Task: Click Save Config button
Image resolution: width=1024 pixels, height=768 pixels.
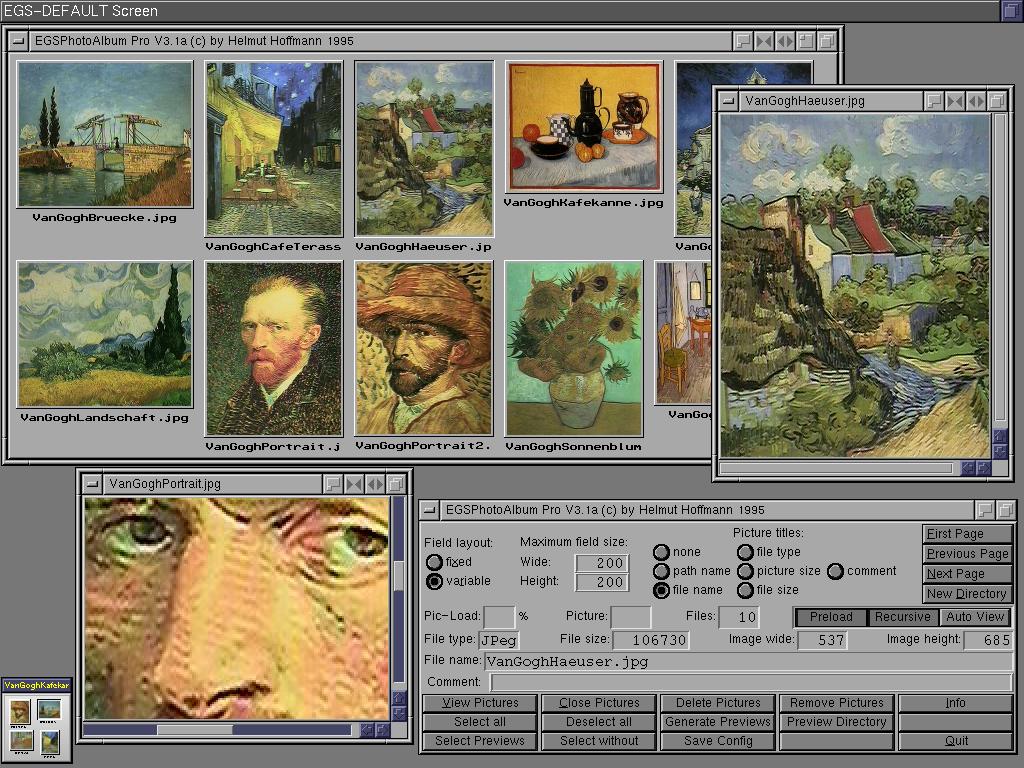Action: (x=718, y=741)
